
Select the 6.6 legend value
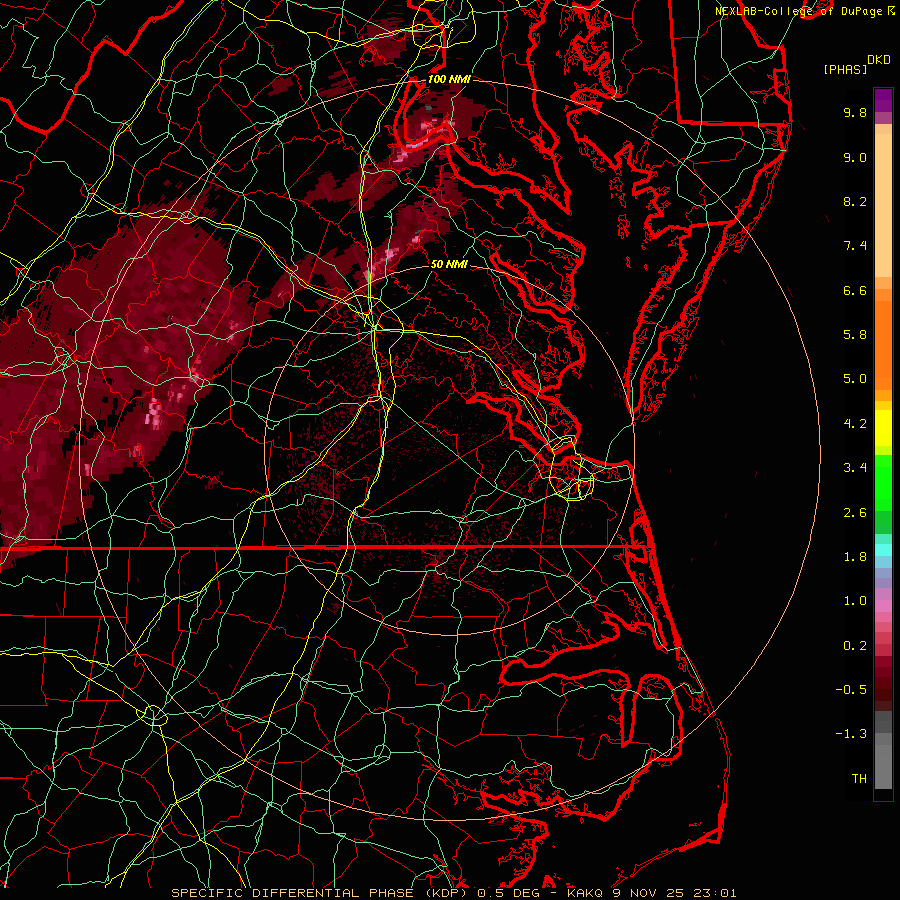tap(855, 290)
